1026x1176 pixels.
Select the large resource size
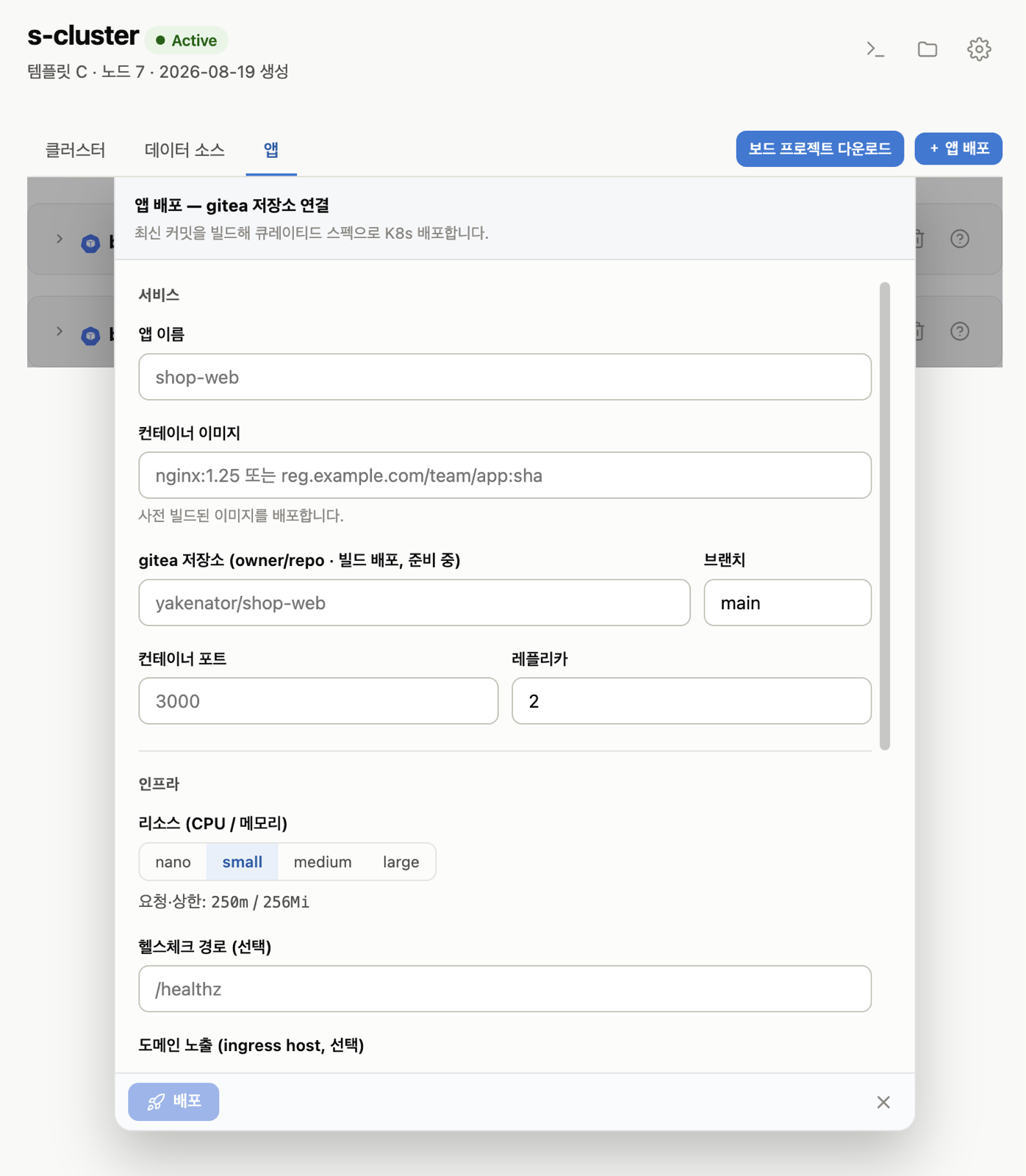click(401, 861)
